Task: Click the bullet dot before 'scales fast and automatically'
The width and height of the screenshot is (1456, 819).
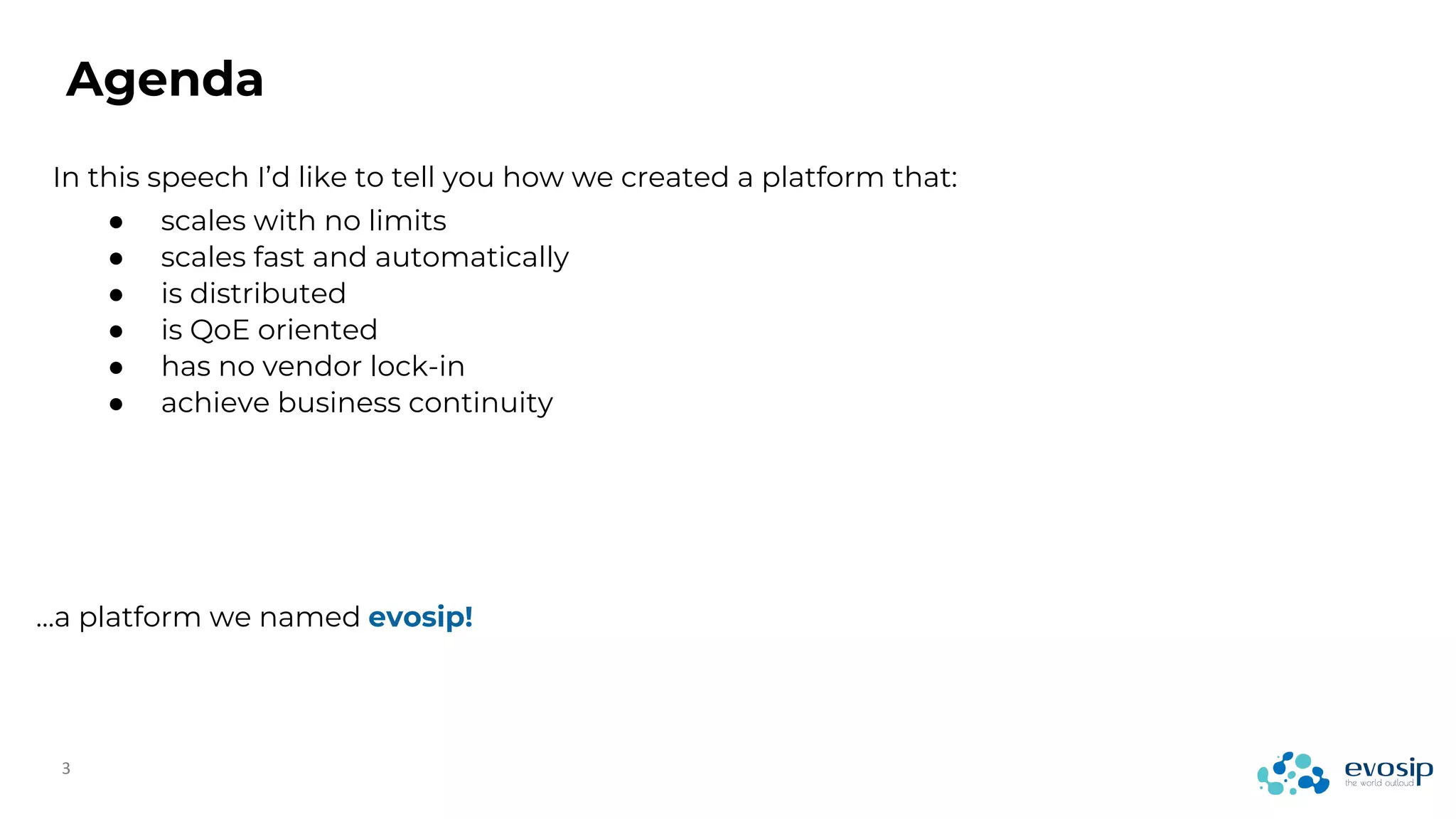Action: tap(117, 259)
